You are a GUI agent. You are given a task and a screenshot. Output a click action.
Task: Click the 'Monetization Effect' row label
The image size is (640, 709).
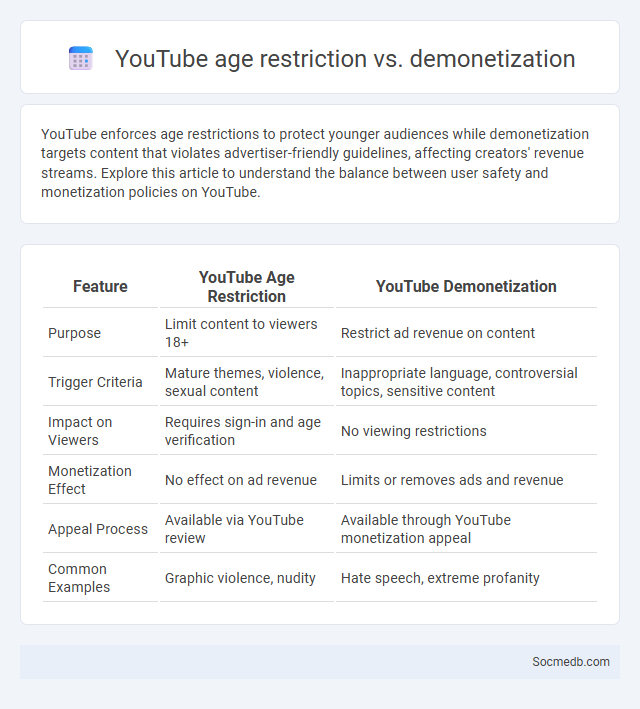coord(90,480)
